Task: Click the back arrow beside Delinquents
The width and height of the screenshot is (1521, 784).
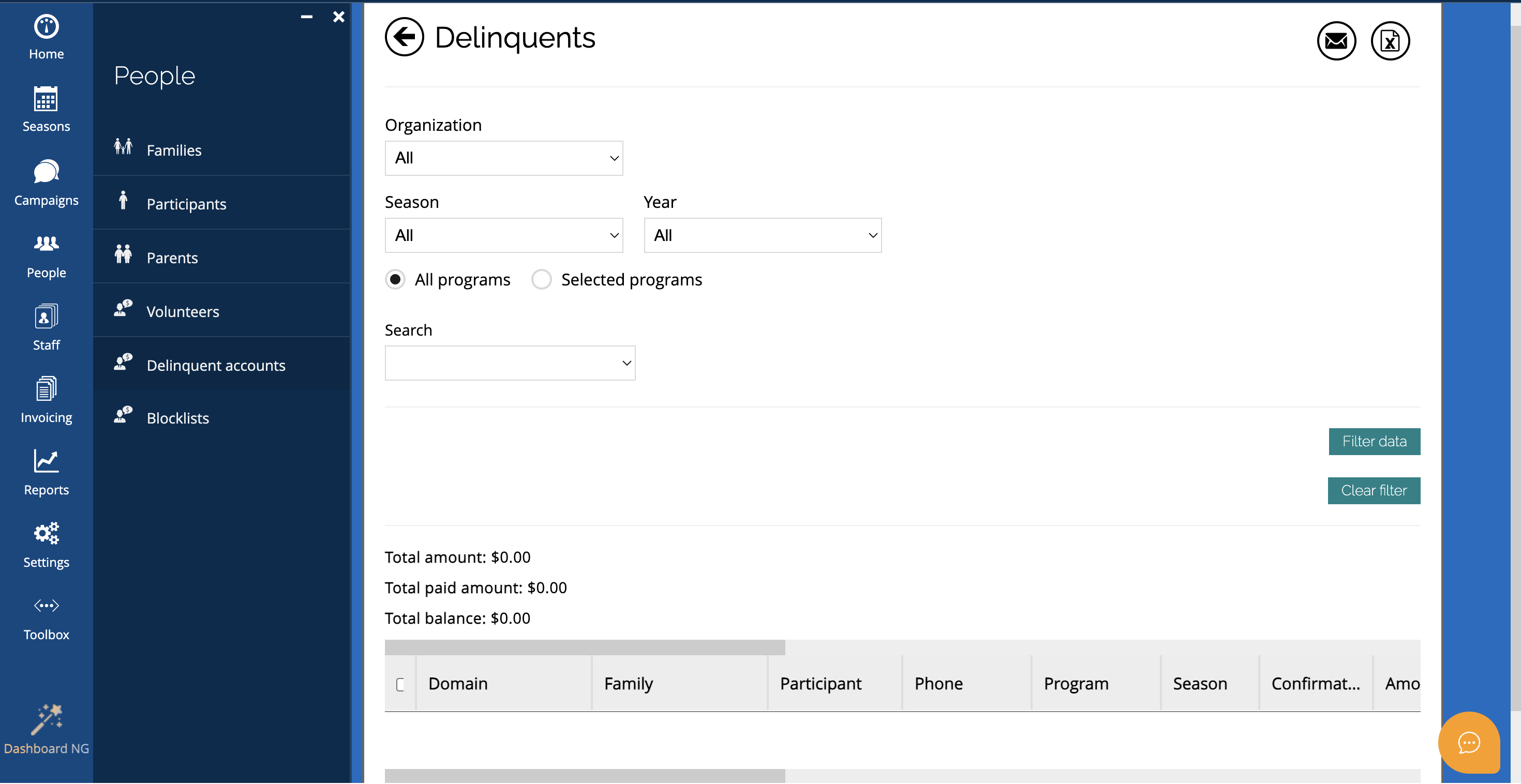Action: point(404,37)
